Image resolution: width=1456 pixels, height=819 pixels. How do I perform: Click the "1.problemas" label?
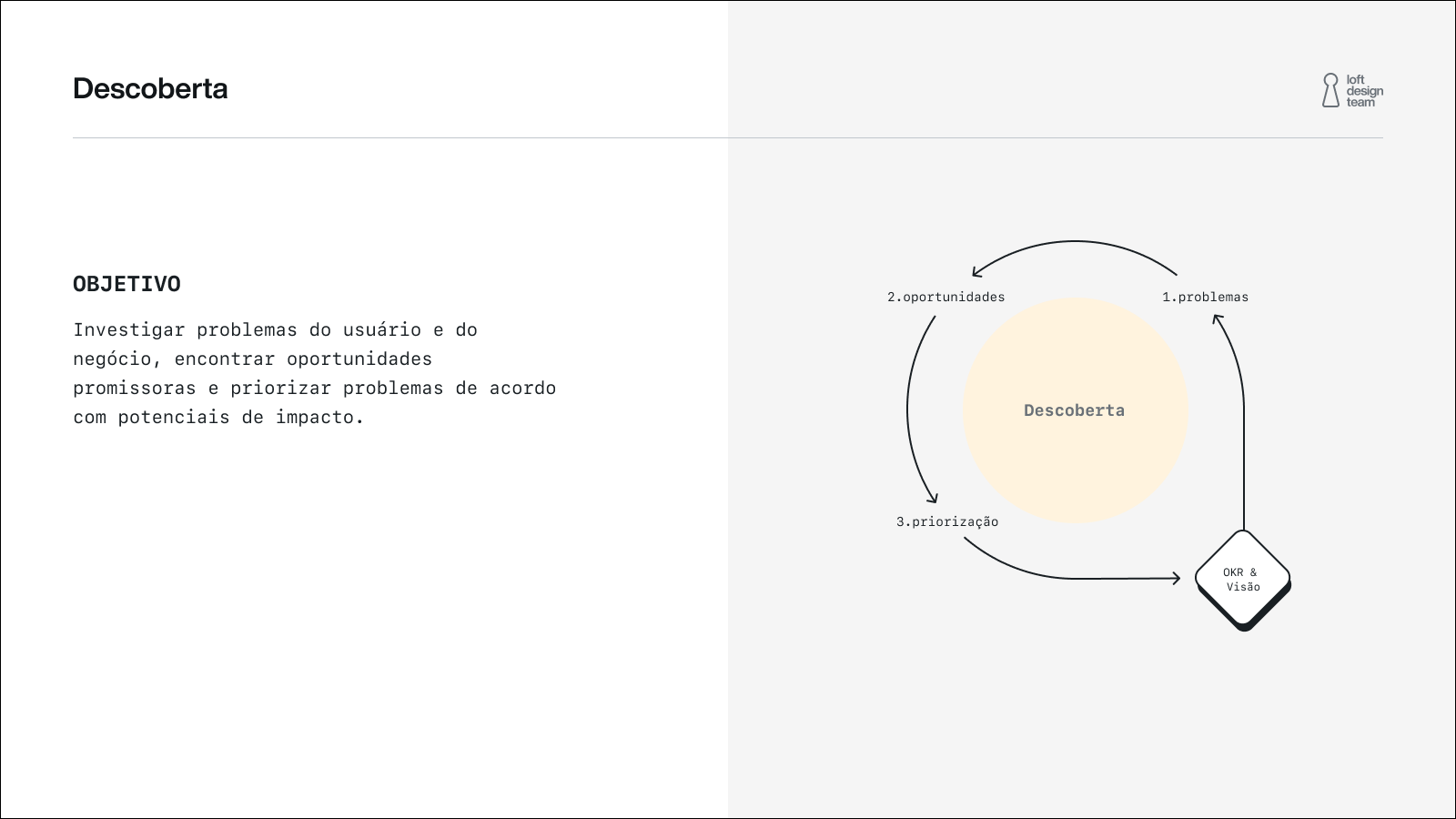pos(1205,297)
